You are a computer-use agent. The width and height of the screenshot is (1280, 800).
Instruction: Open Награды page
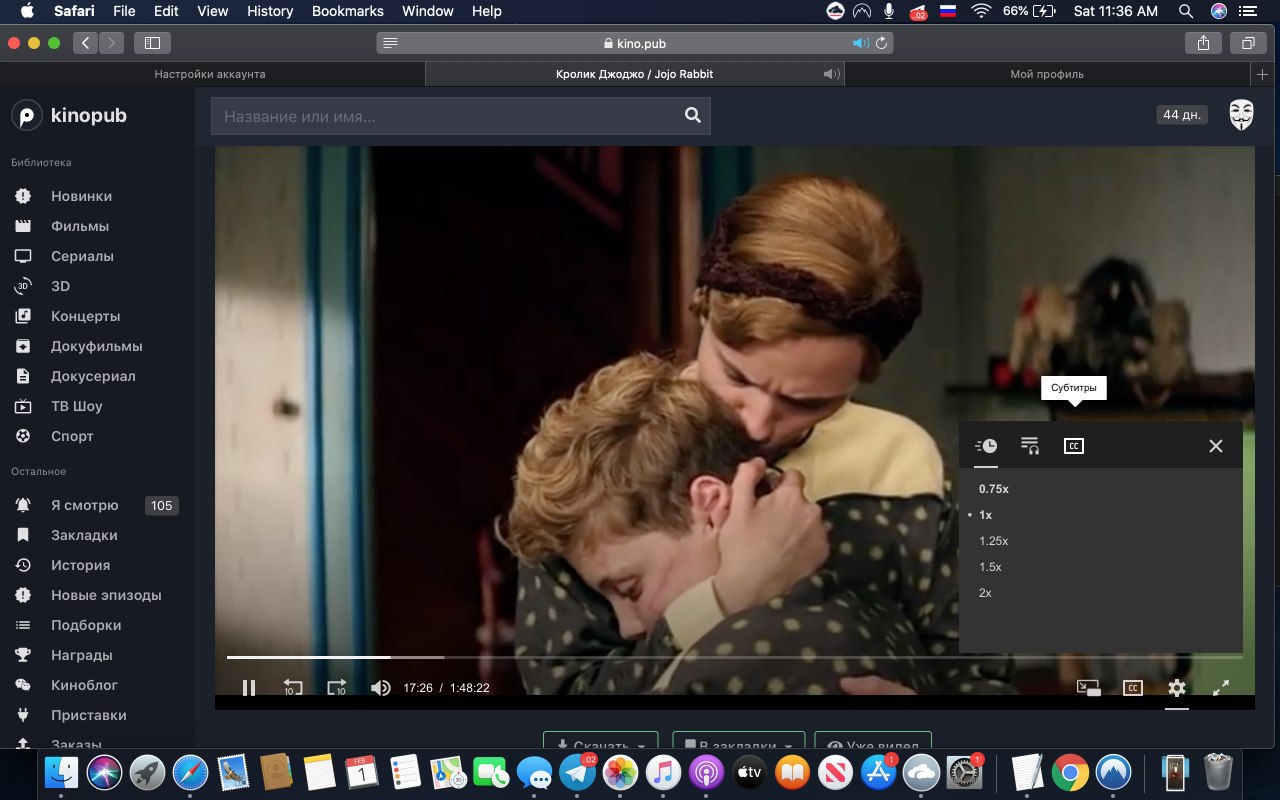pyautogui.click(x=81, y=655)
